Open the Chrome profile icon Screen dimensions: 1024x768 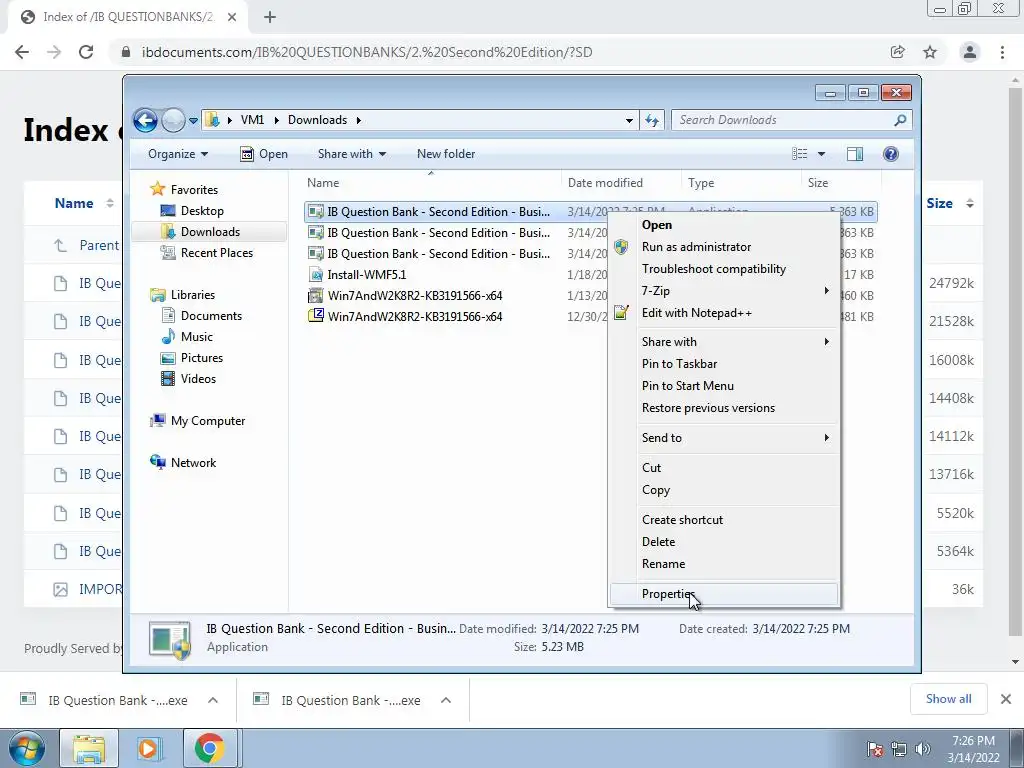pos(970,52)
